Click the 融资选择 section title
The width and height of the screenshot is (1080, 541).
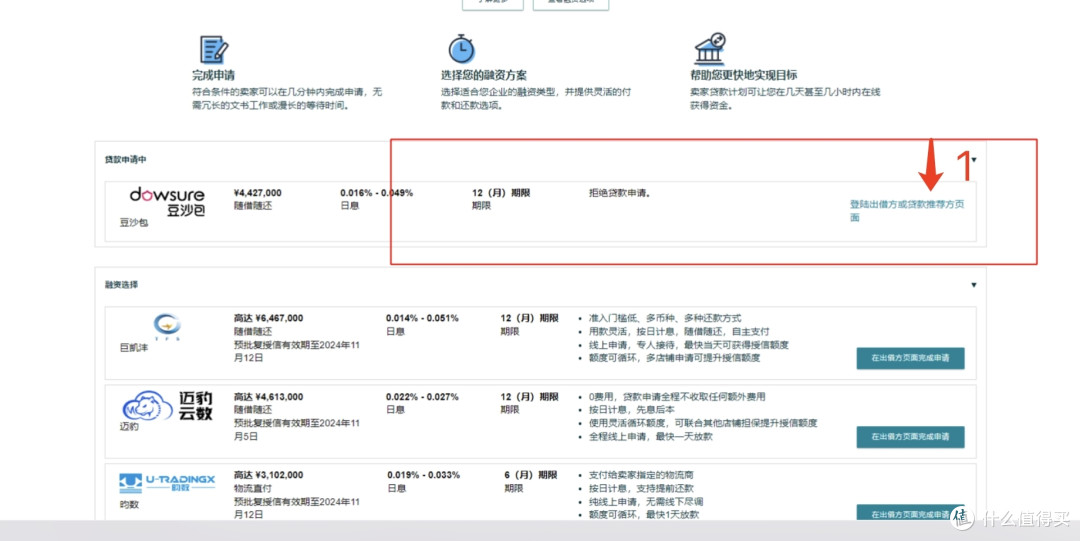point(121,285)
